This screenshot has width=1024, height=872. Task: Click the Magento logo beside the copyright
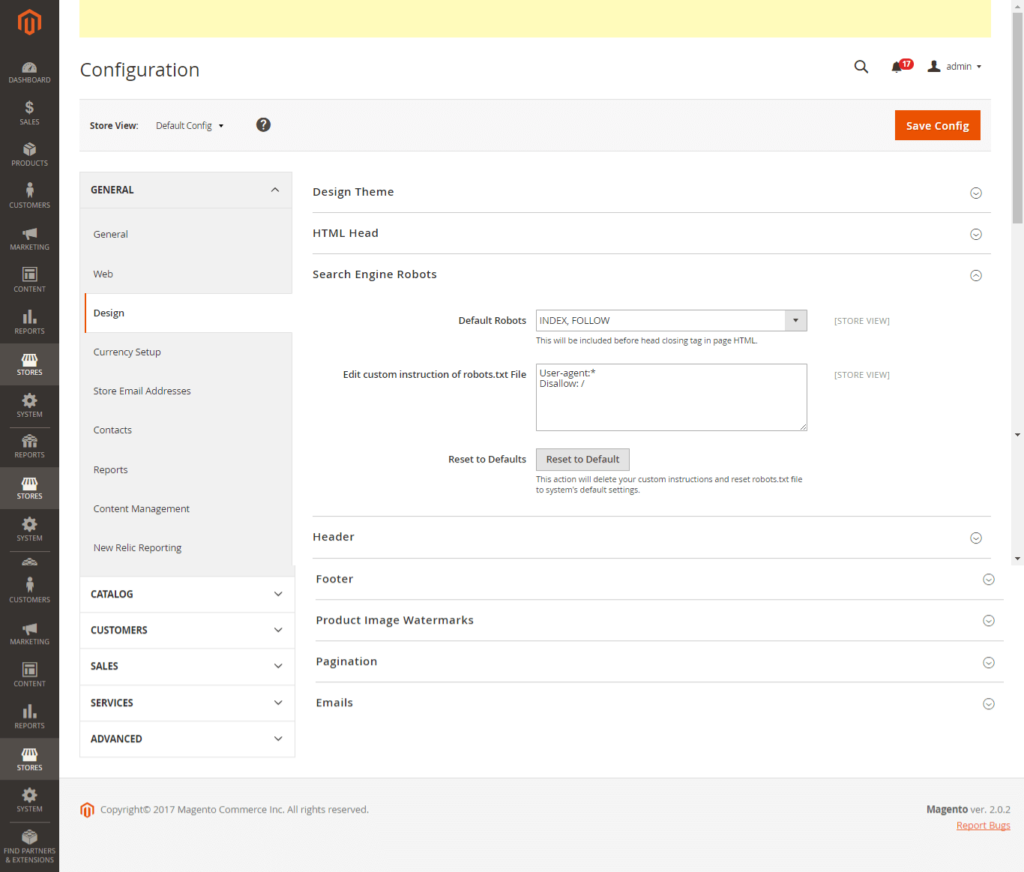click(87, 810)
